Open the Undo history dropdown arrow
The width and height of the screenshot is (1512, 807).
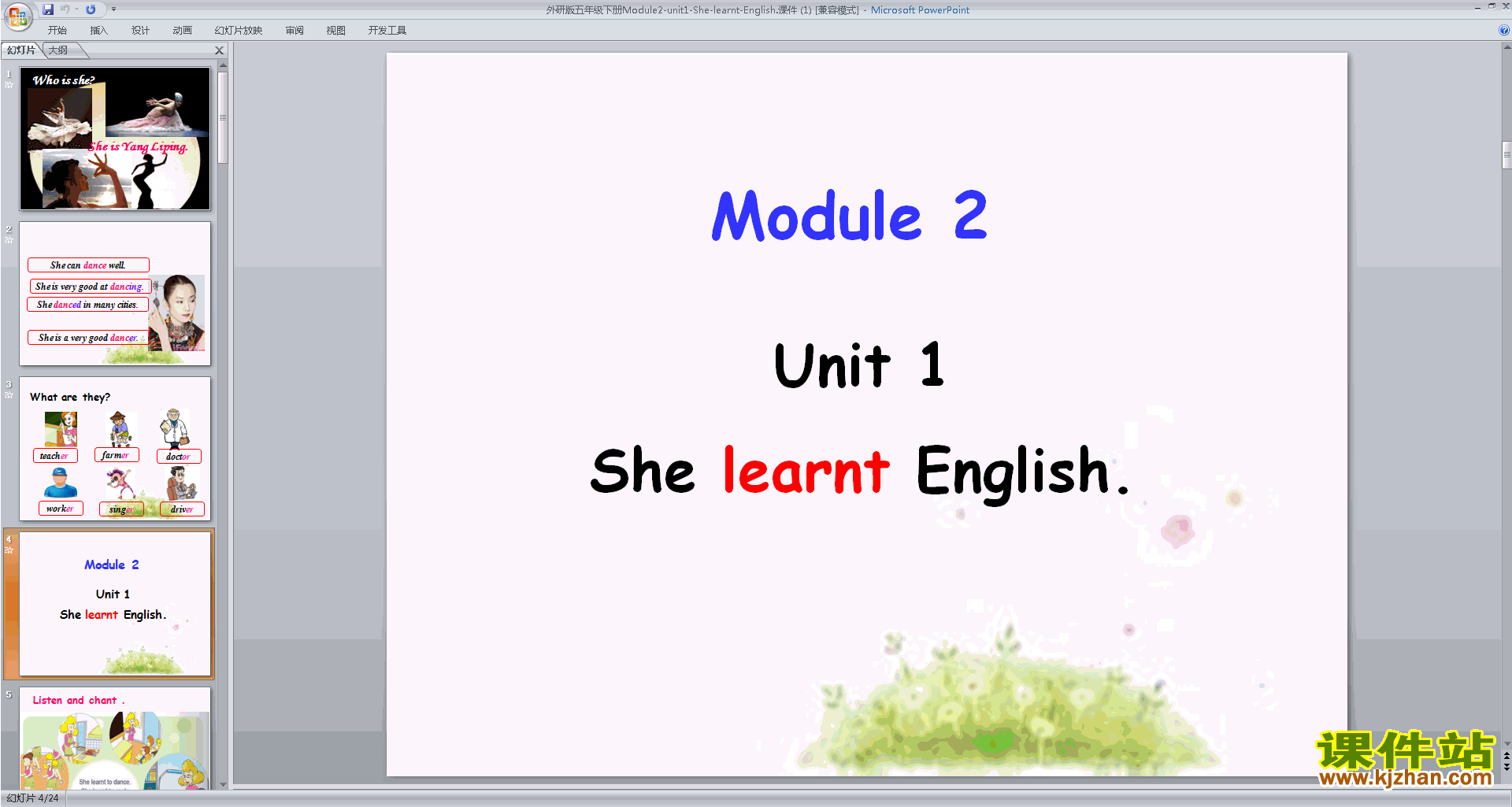77,9
